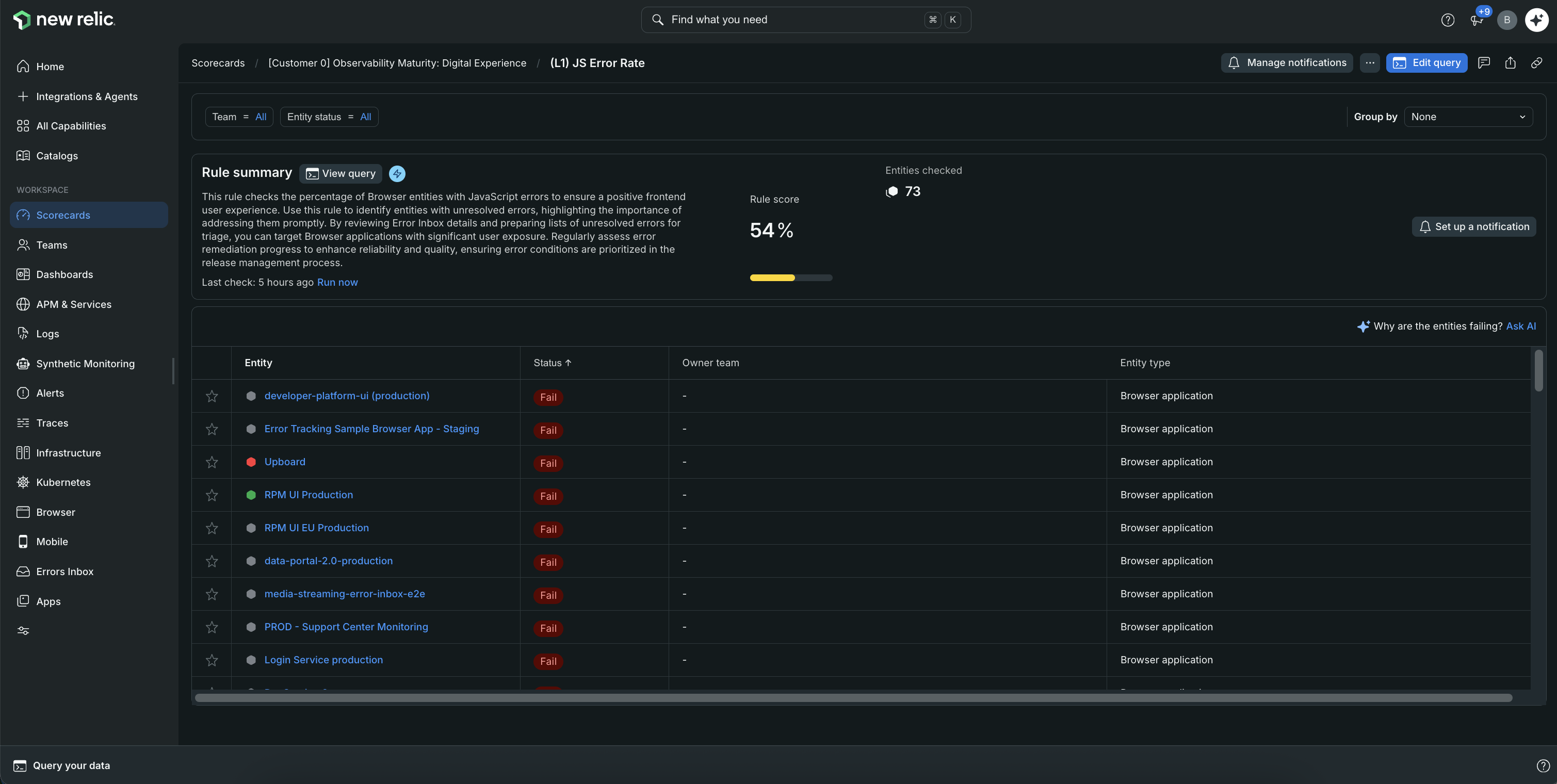Click the table's vertical scrollbar
The height and width of the screenshot is (784, 1557).
1538,370
